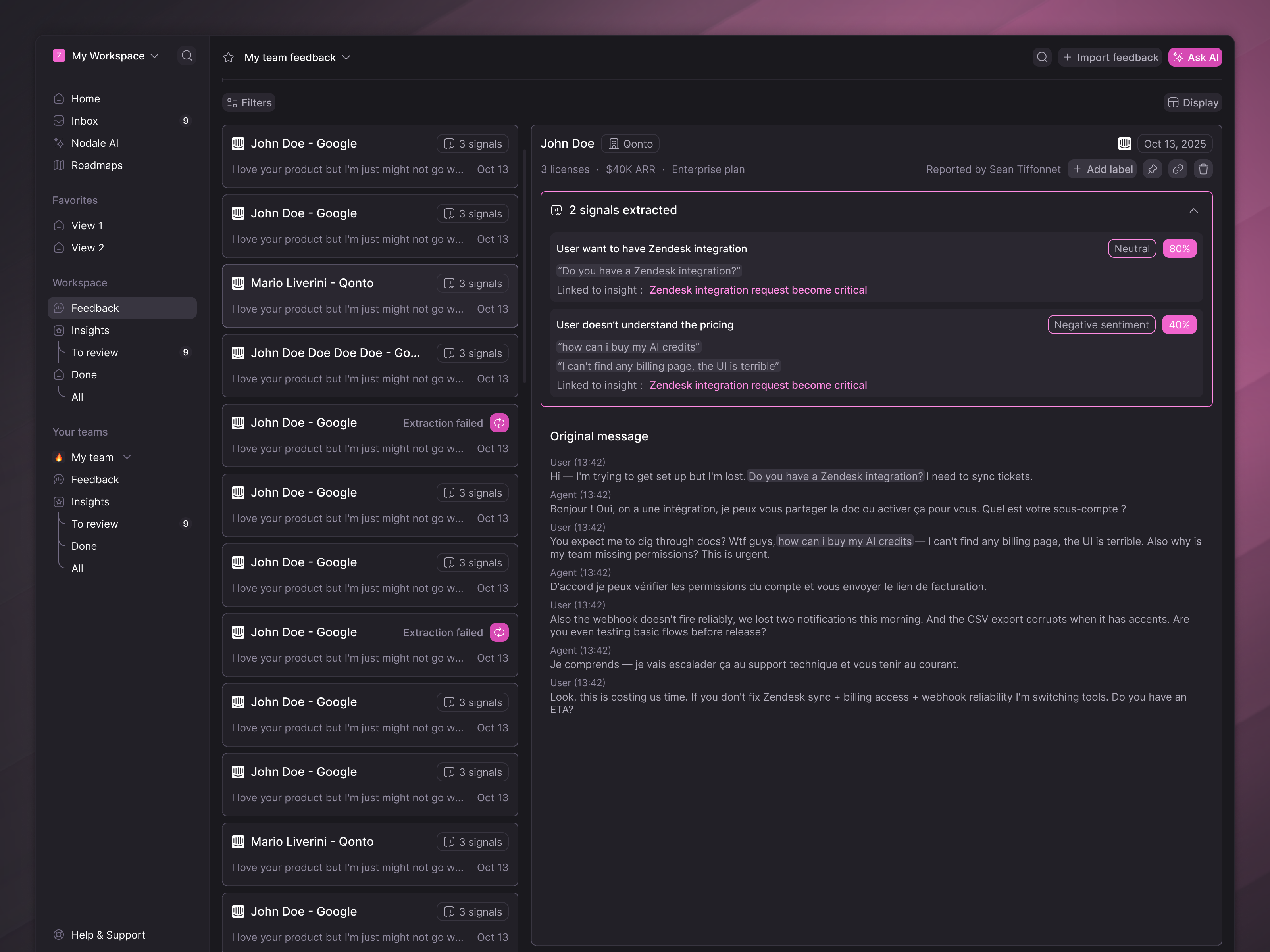The image size is (1270, 952).
Task: Click the Negative sentiment tag
Action: (x=1101, y=325)
